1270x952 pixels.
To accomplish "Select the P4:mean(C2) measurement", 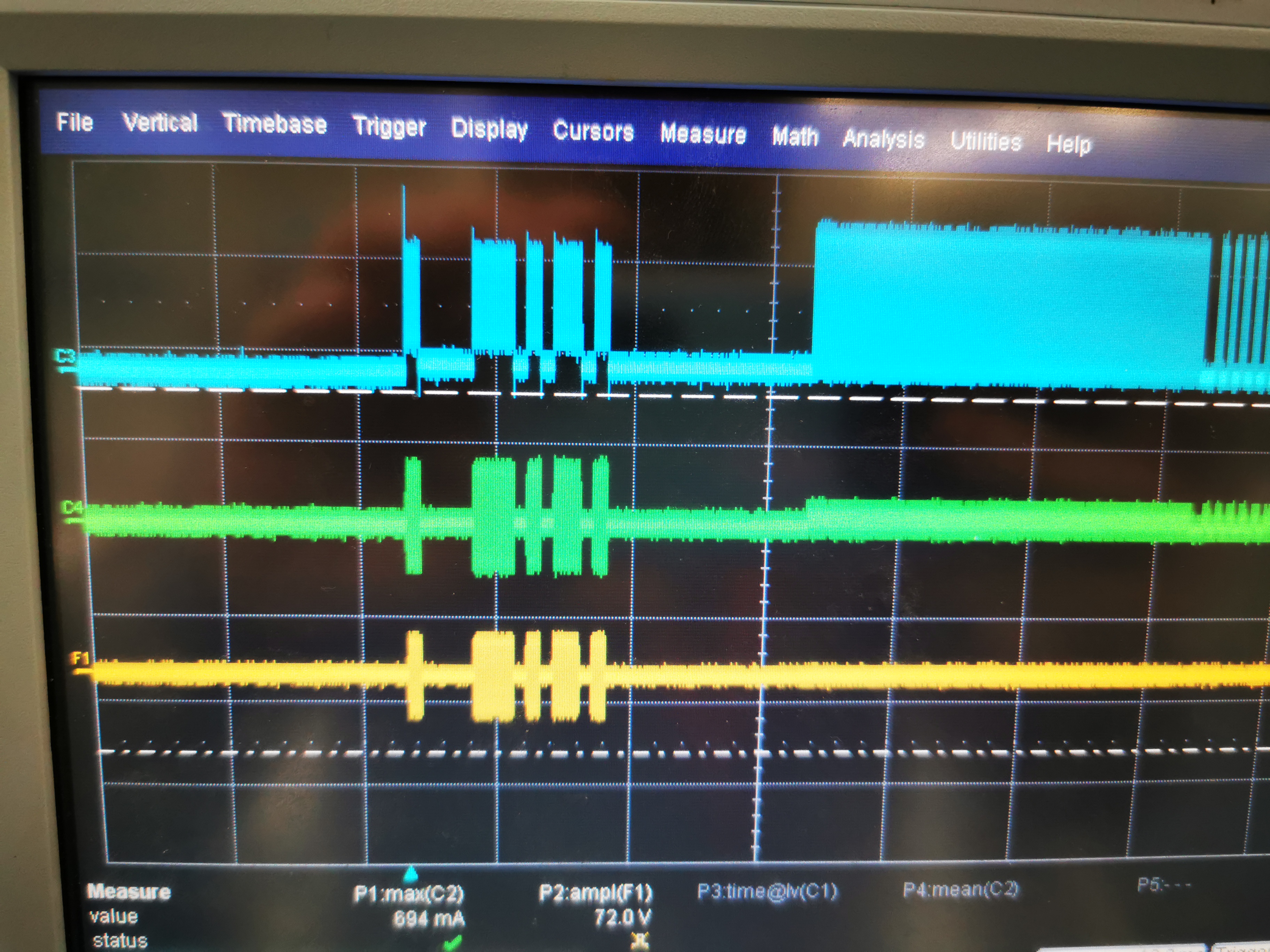I will tap(961, 889).
